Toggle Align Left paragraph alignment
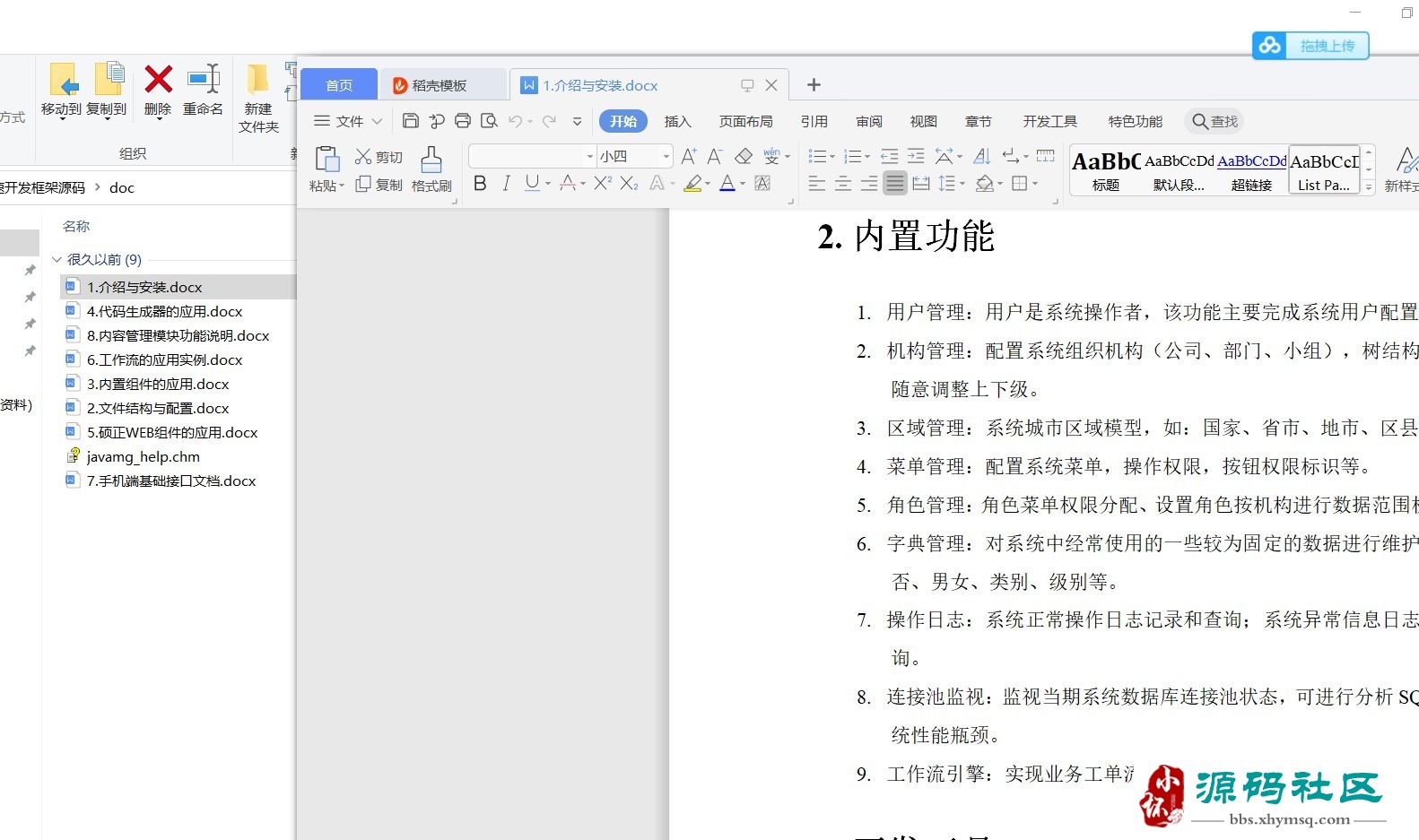This screenshot has width=1419, height=840. pyautogui.click(x=816, y=184)
